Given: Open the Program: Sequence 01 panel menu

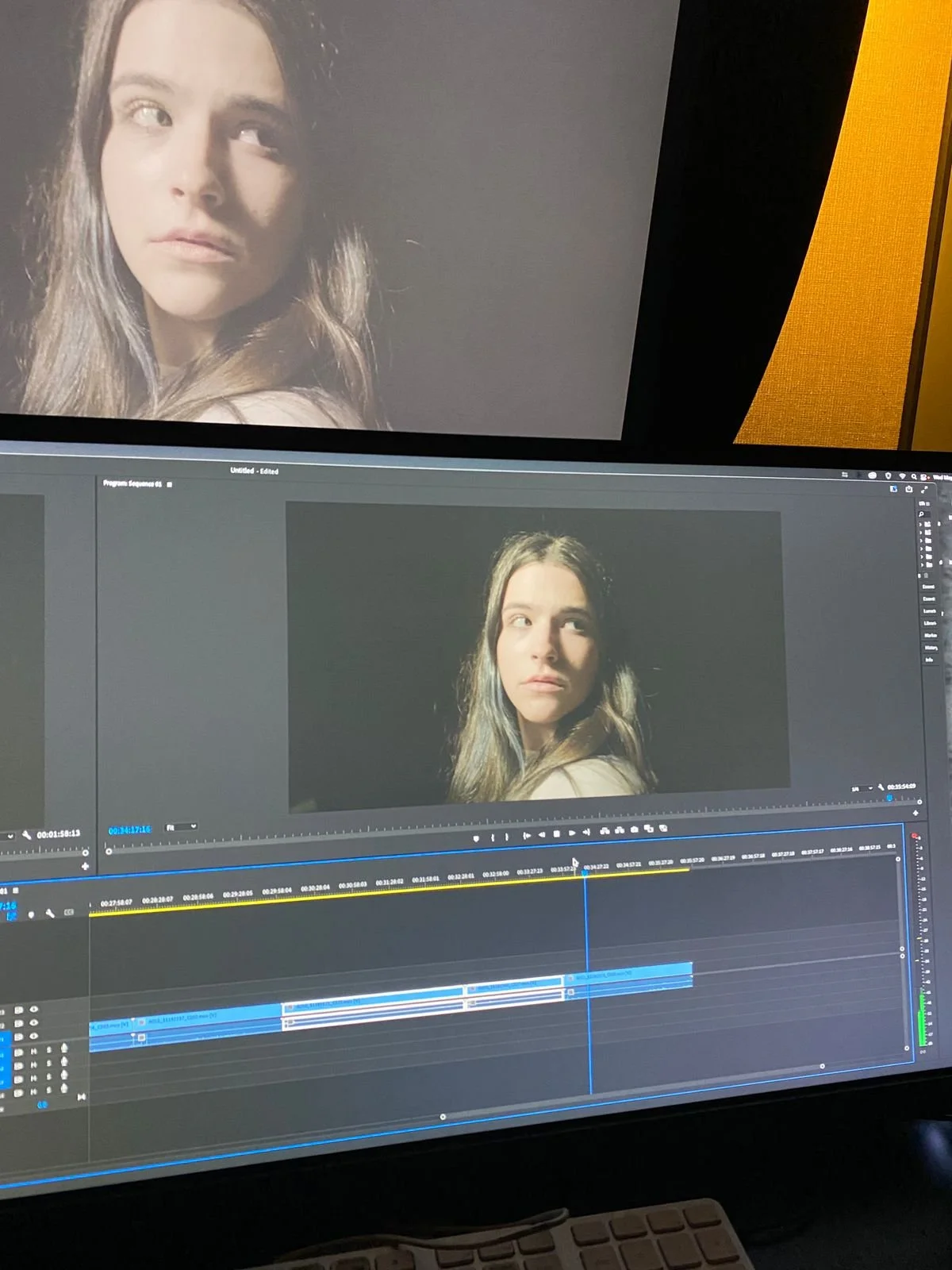Looking at the screenshot, I should pos(169,483).
